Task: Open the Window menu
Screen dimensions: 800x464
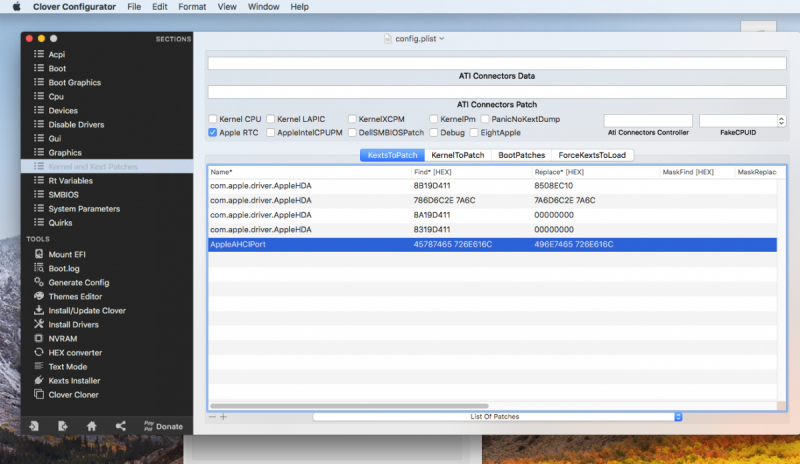Action: point(263,7)
